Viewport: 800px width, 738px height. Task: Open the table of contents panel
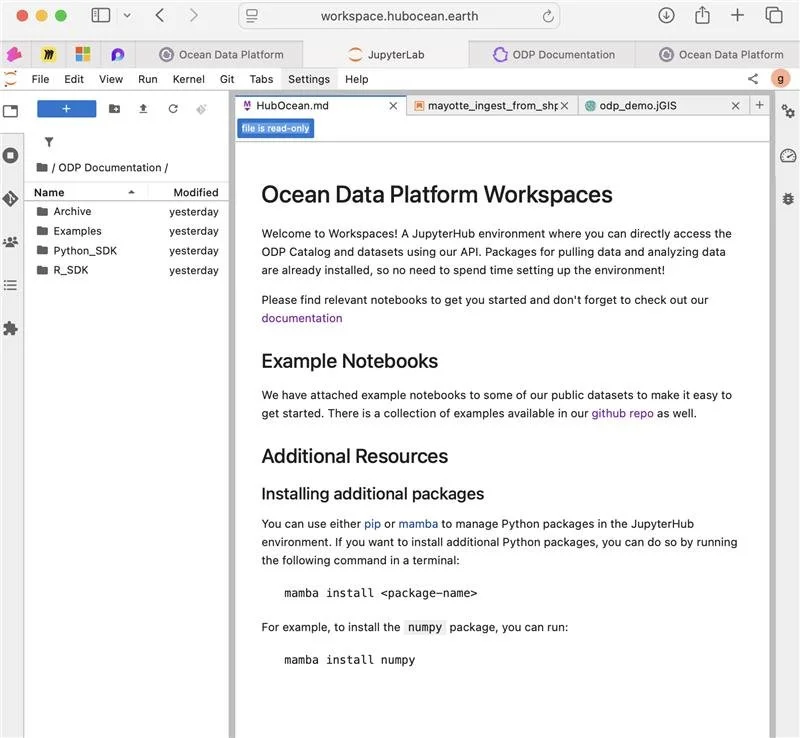tap(10, 285)
